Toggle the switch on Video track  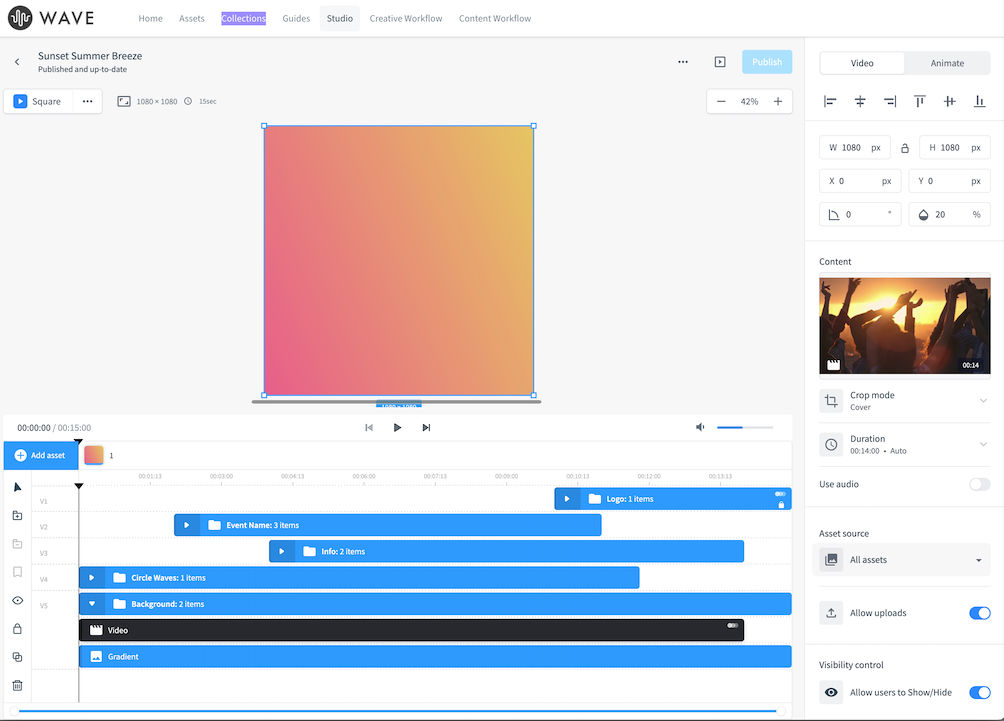[733, 625]
